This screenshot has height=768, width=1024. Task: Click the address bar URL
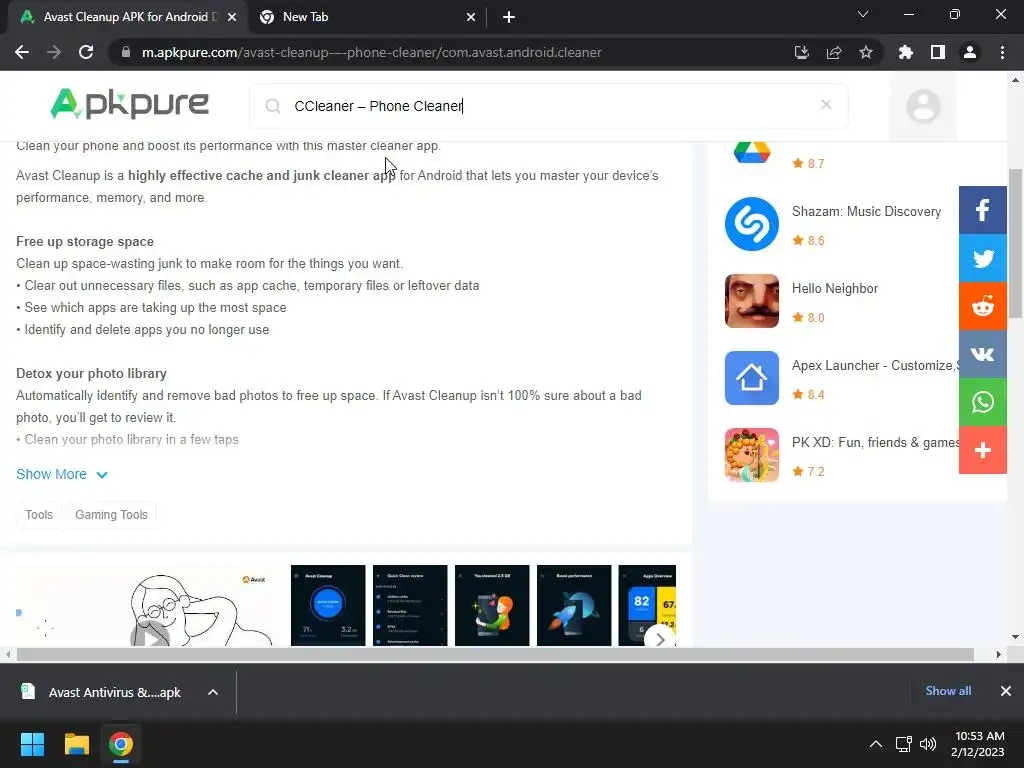pyautogui.click(x=372, y=52)
